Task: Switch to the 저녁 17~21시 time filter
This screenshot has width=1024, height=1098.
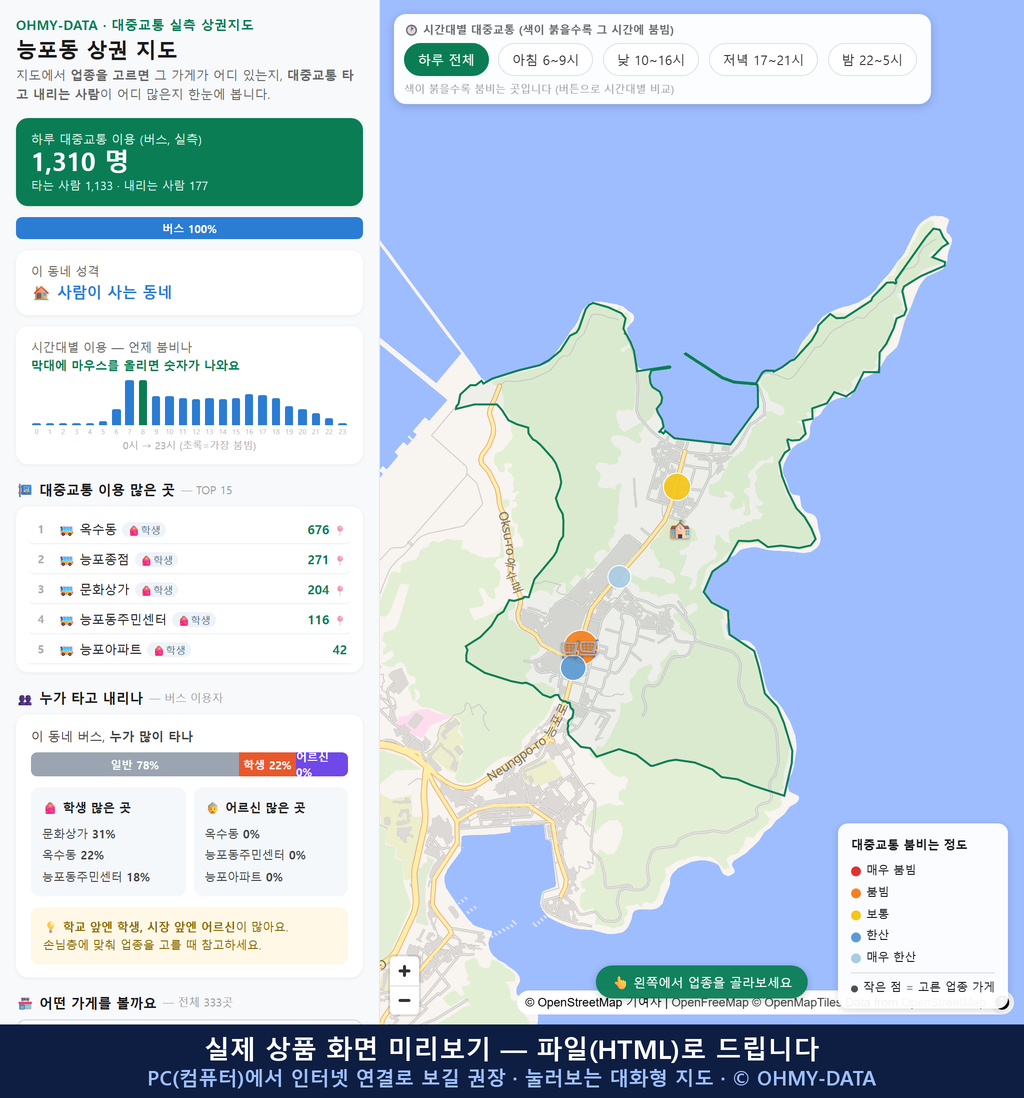Action: 763,60
